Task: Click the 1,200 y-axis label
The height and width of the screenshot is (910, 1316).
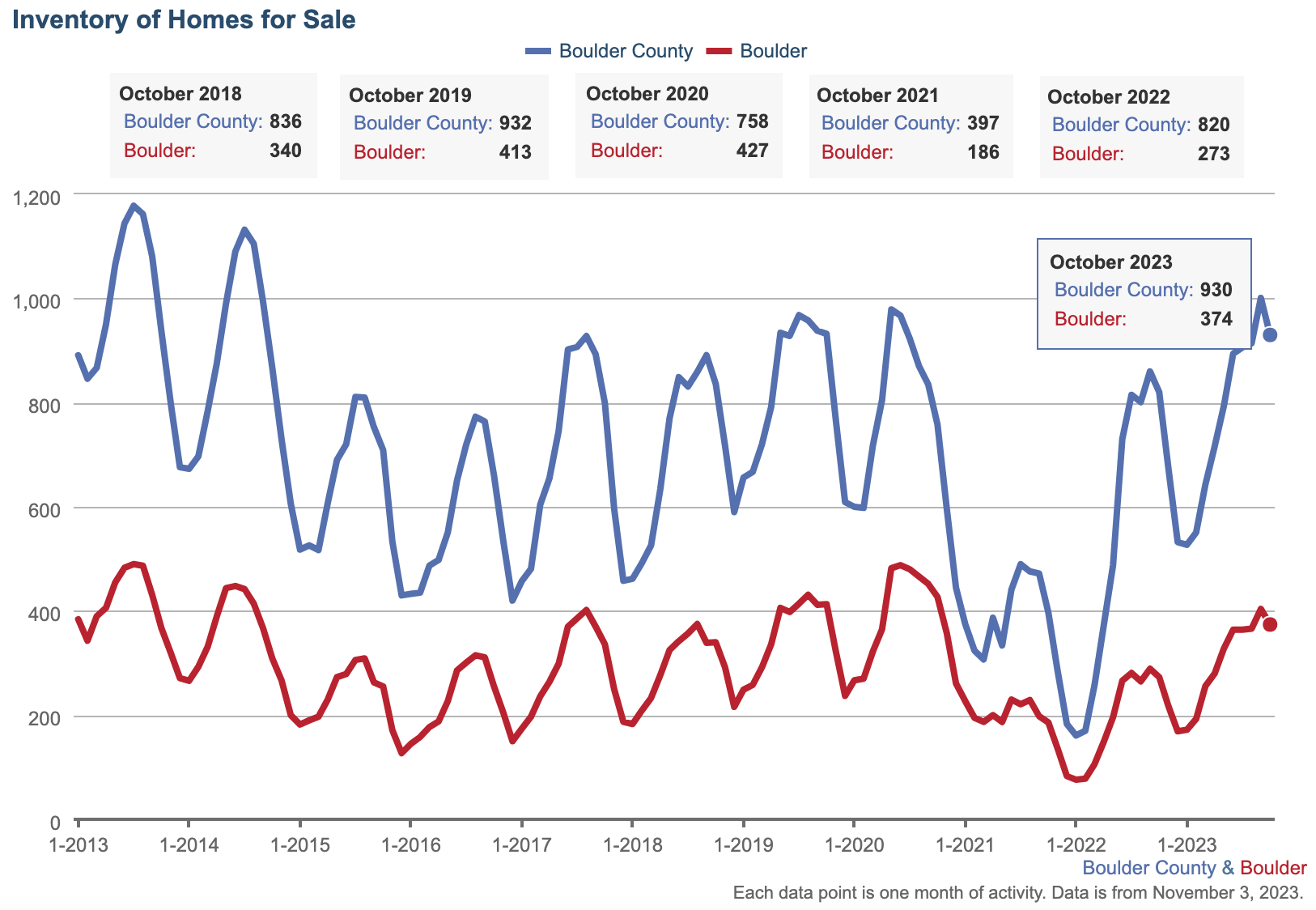Action: (x=37, y=198)
